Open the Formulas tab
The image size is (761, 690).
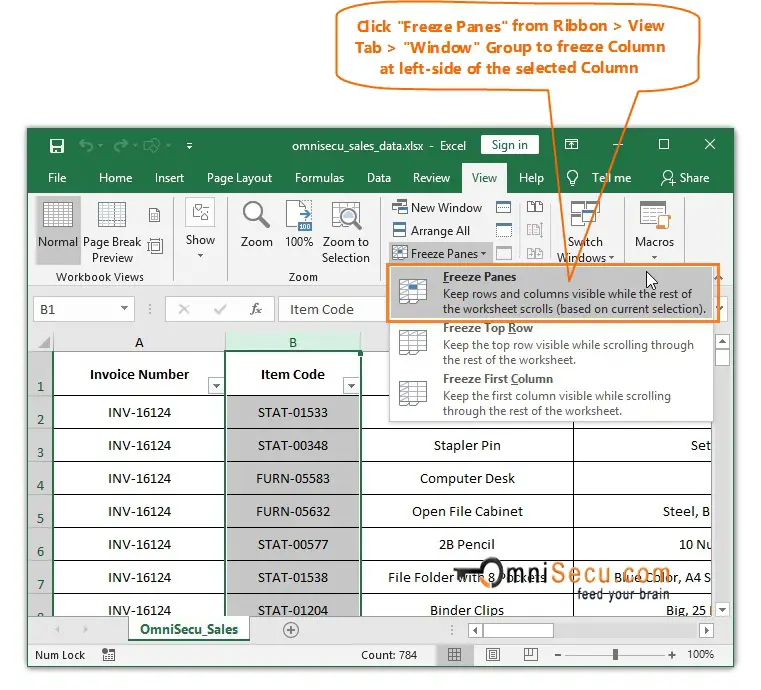pyautogui.click(x=319, y=178)
